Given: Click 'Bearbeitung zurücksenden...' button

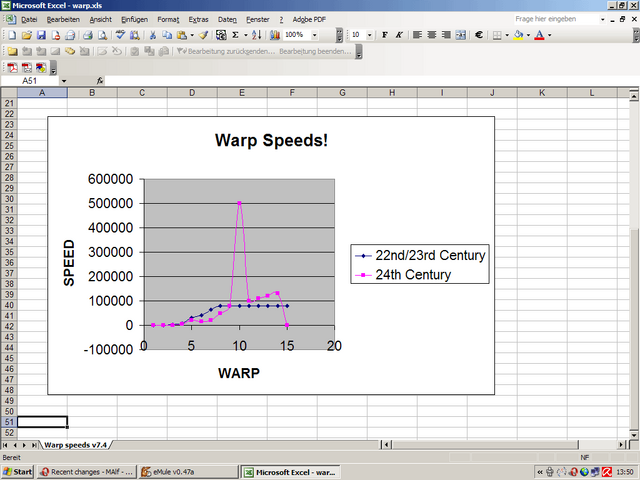Looking at the screenshot, I should click(226, 51).
